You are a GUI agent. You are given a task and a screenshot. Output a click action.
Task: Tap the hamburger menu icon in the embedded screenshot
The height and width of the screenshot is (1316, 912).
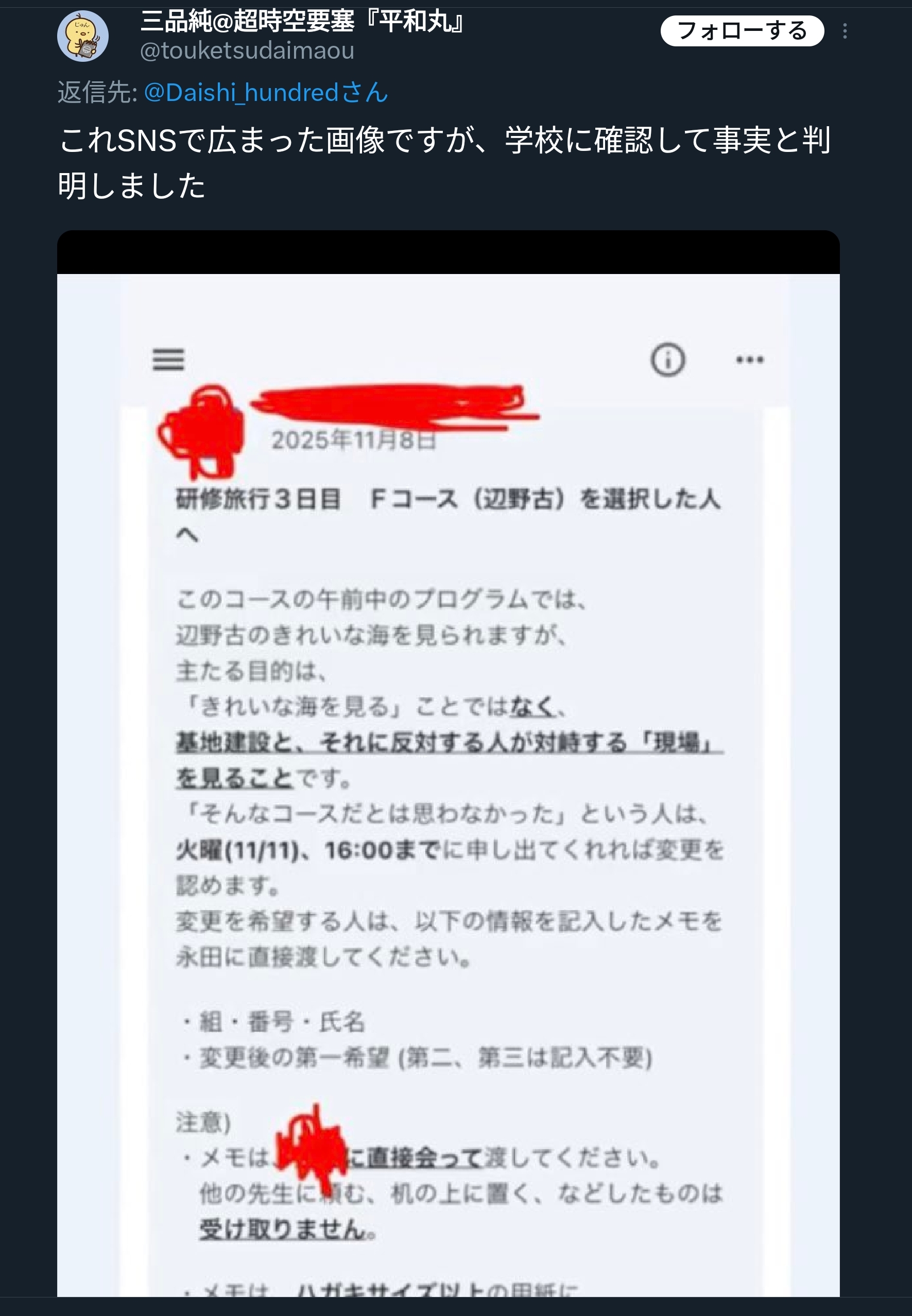pos(168,360)
